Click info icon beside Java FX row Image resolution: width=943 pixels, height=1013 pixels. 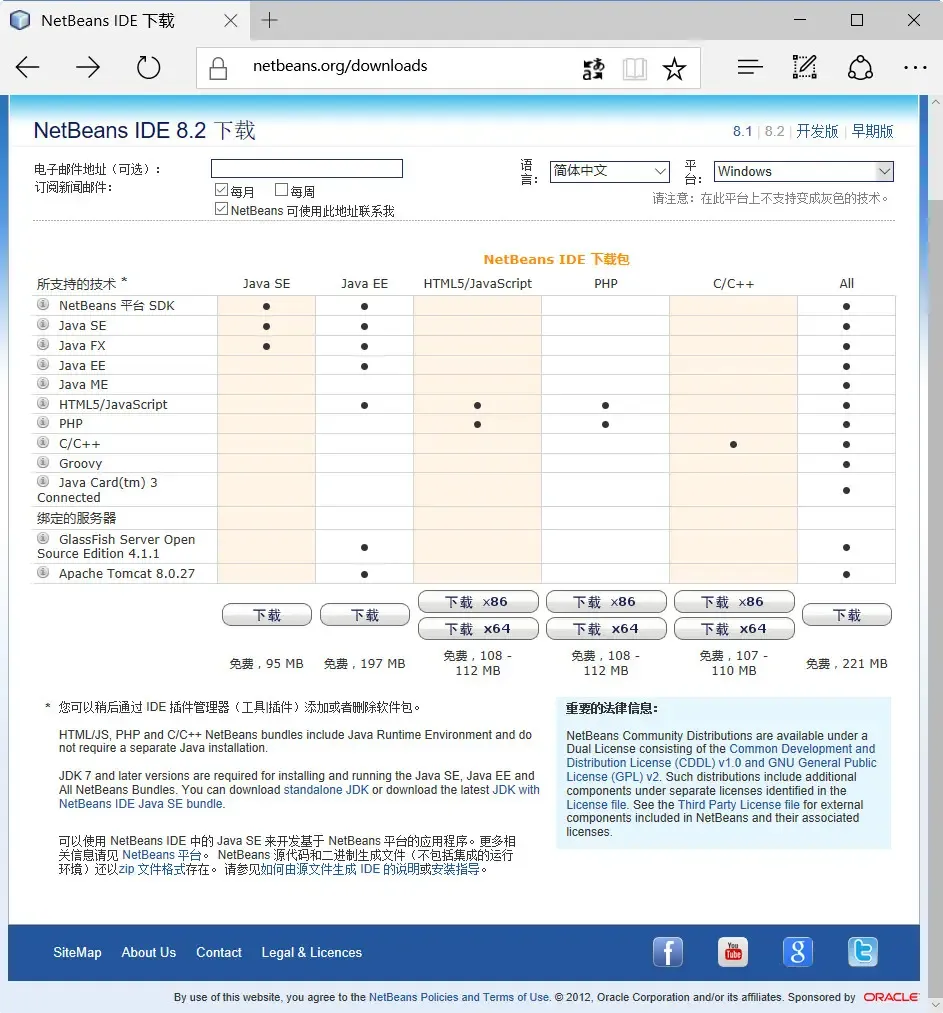coord(43,344)
